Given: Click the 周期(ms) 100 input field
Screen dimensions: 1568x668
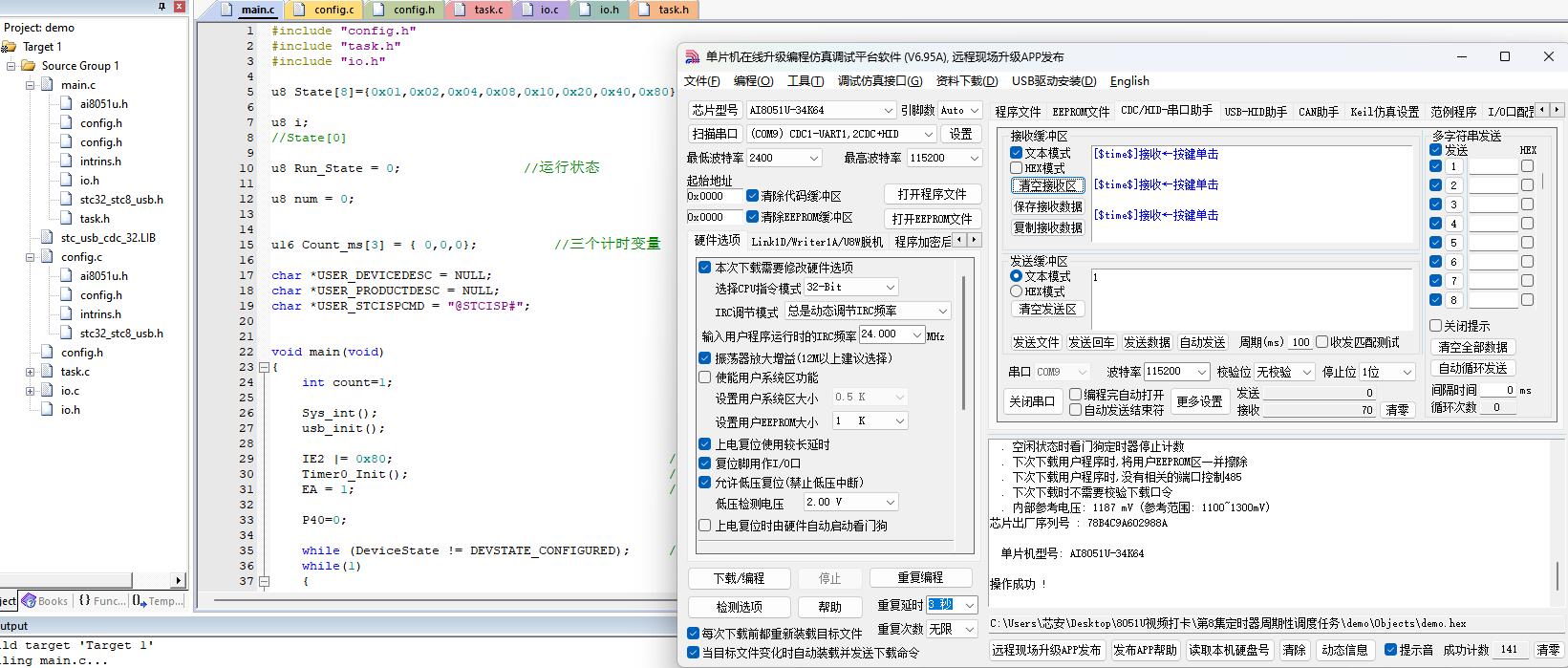Looking at the screenshot, I should pos(1300,342).
